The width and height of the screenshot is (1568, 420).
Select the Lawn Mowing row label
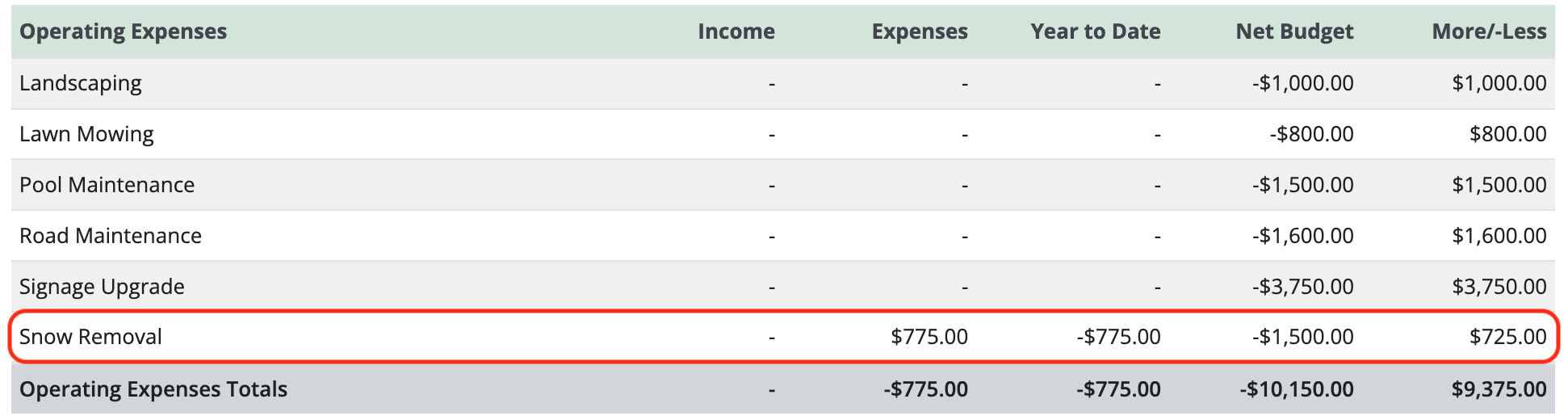pyautogui.click(x=86, y=134)
